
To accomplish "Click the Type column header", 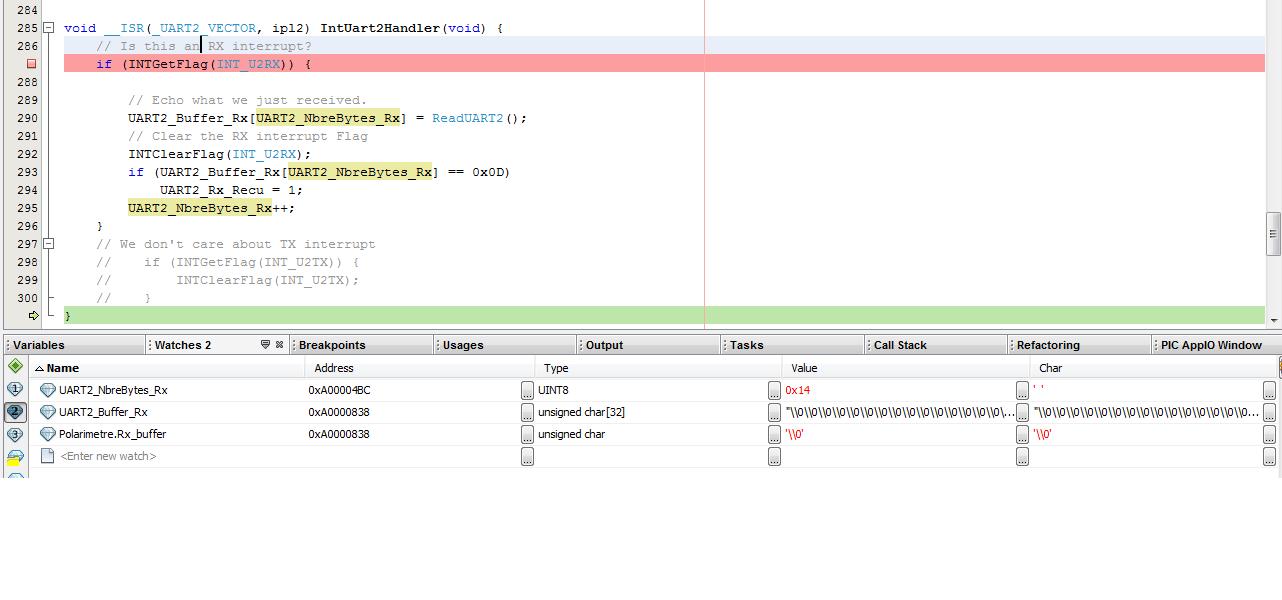I will tap(657, 368).
